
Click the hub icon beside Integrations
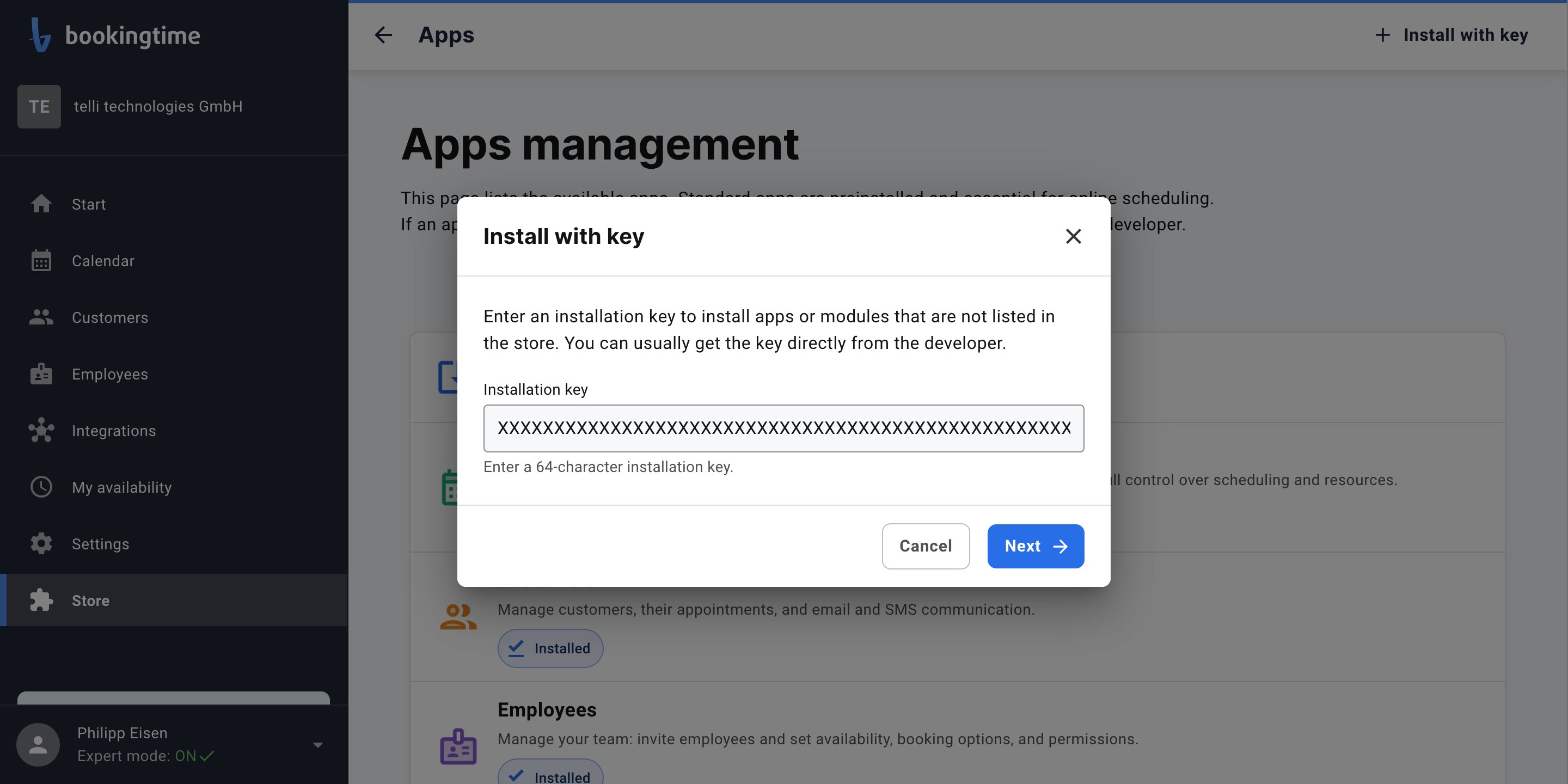point(41,430)
